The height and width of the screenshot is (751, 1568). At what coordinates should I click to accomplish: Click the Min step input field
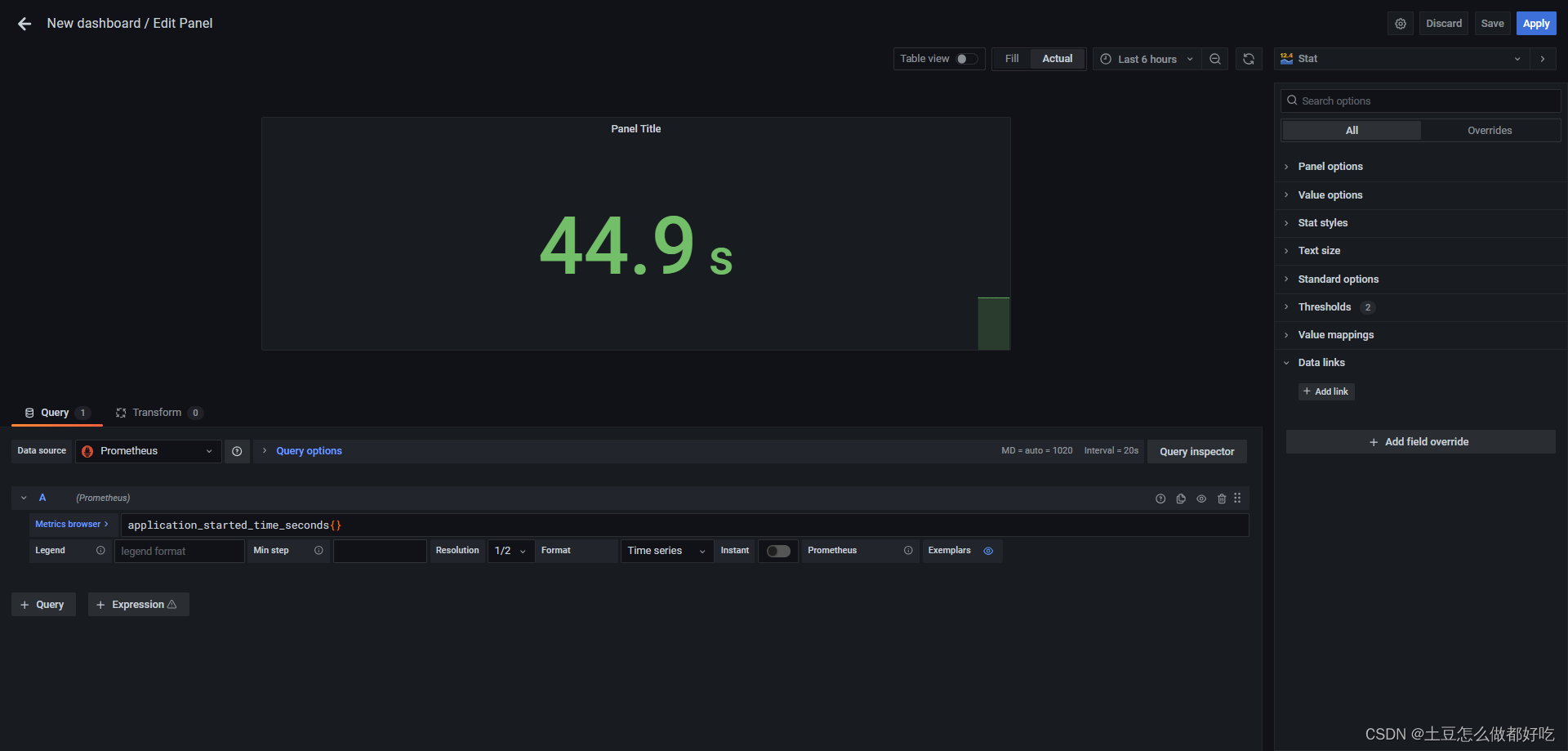[380, 551]
